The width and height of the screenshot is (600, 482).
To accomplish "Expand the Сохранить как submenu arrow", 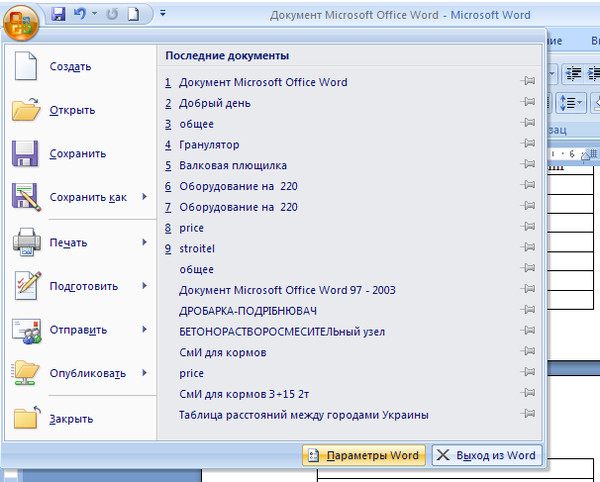I will [145, 197].
